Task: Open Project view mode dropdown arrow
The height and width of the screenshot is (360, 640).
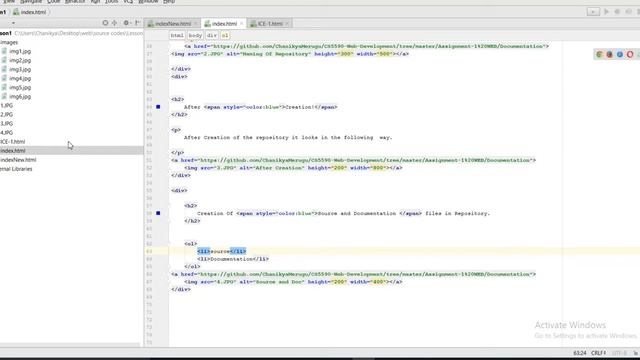Action: pos(13,23)
